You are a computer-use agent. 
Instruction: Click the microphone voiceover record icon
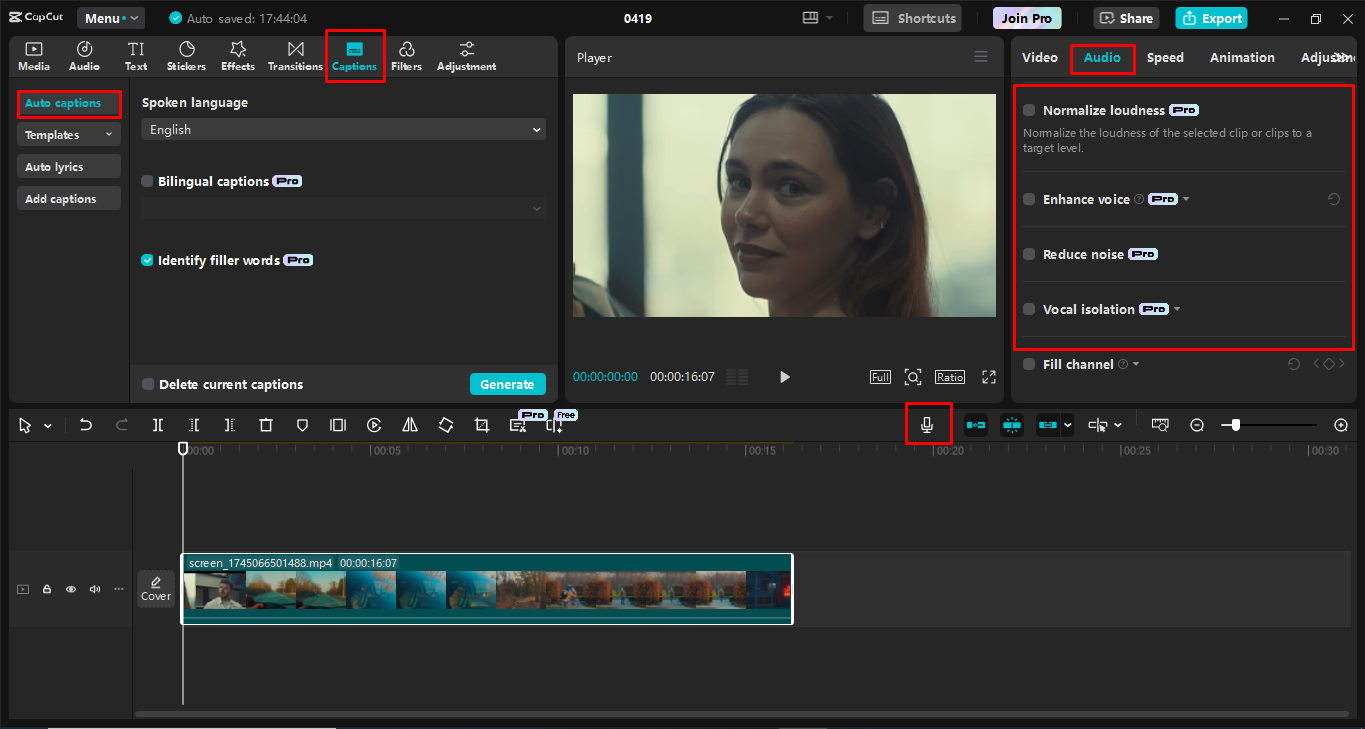(x=927, y=425)
